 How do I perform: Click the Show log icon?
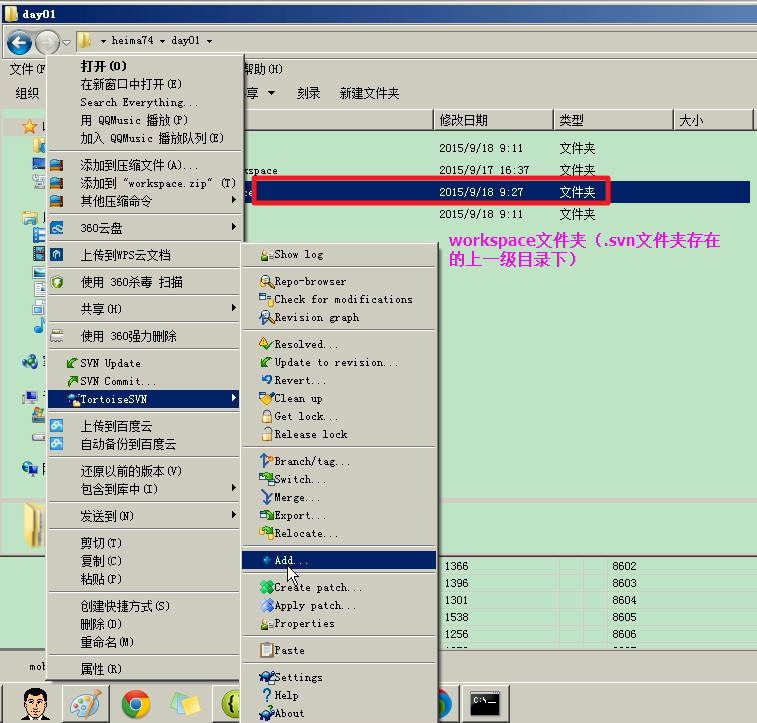(x=266, y=255)
